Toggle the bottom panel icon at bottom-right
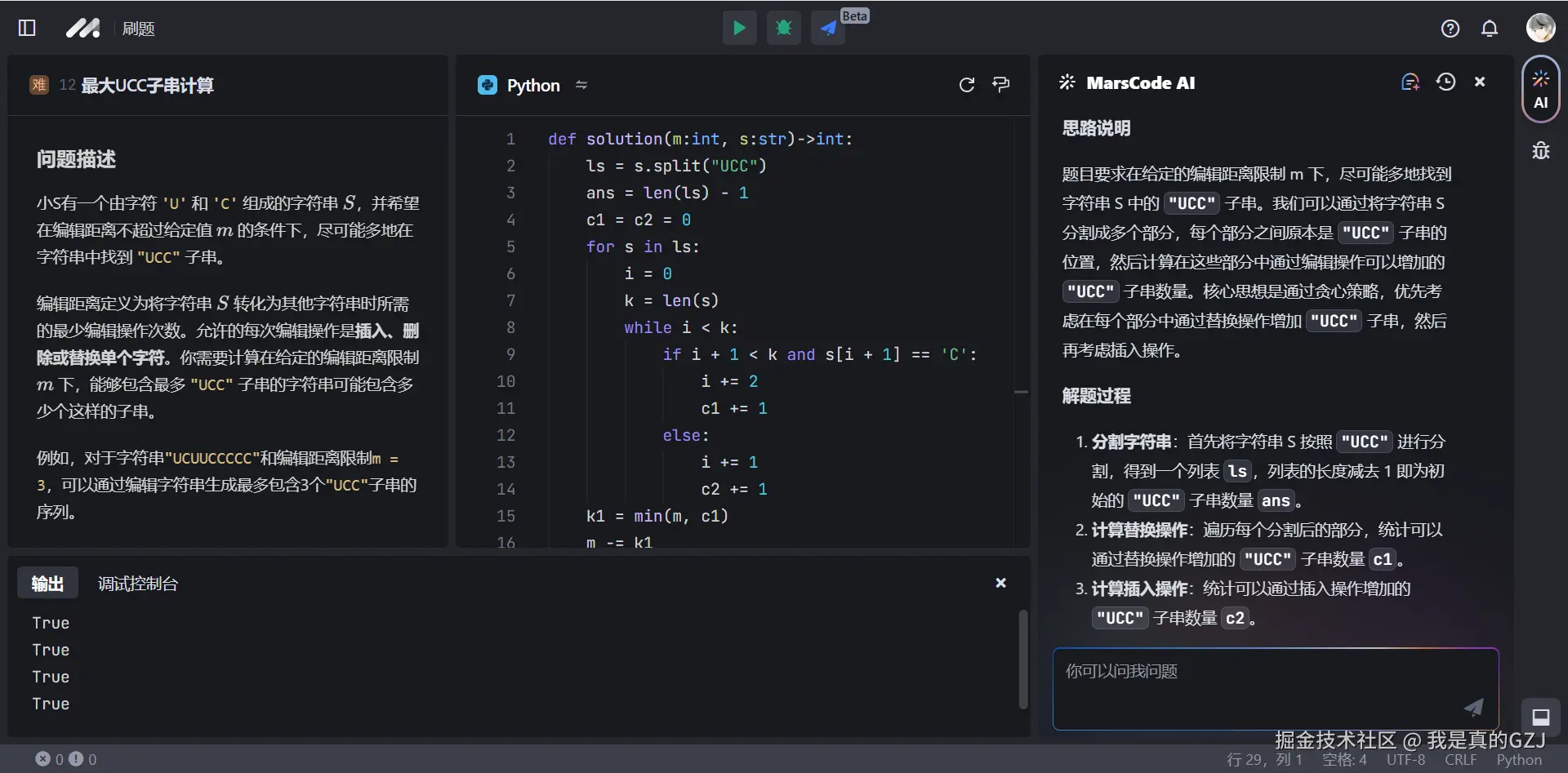This screenshot has height=773, width=1568. [1541, 718]
